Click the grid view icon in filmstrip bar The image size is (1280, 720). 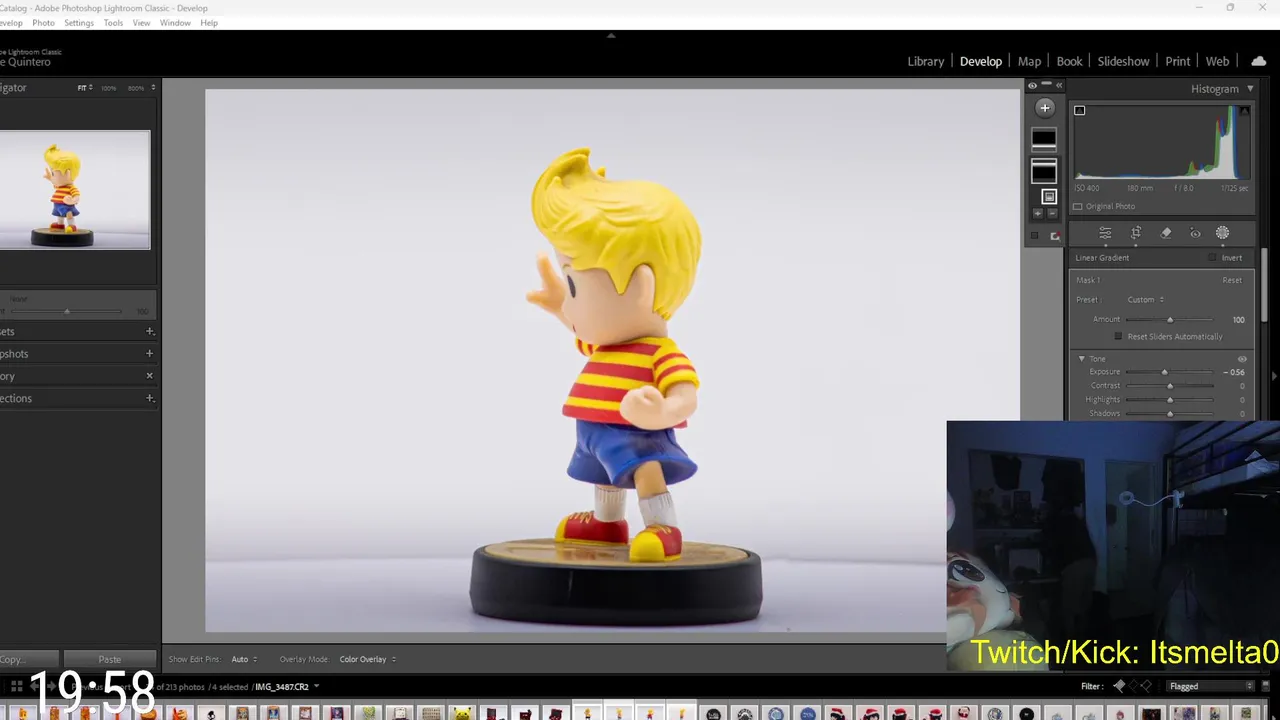[16, 686]
